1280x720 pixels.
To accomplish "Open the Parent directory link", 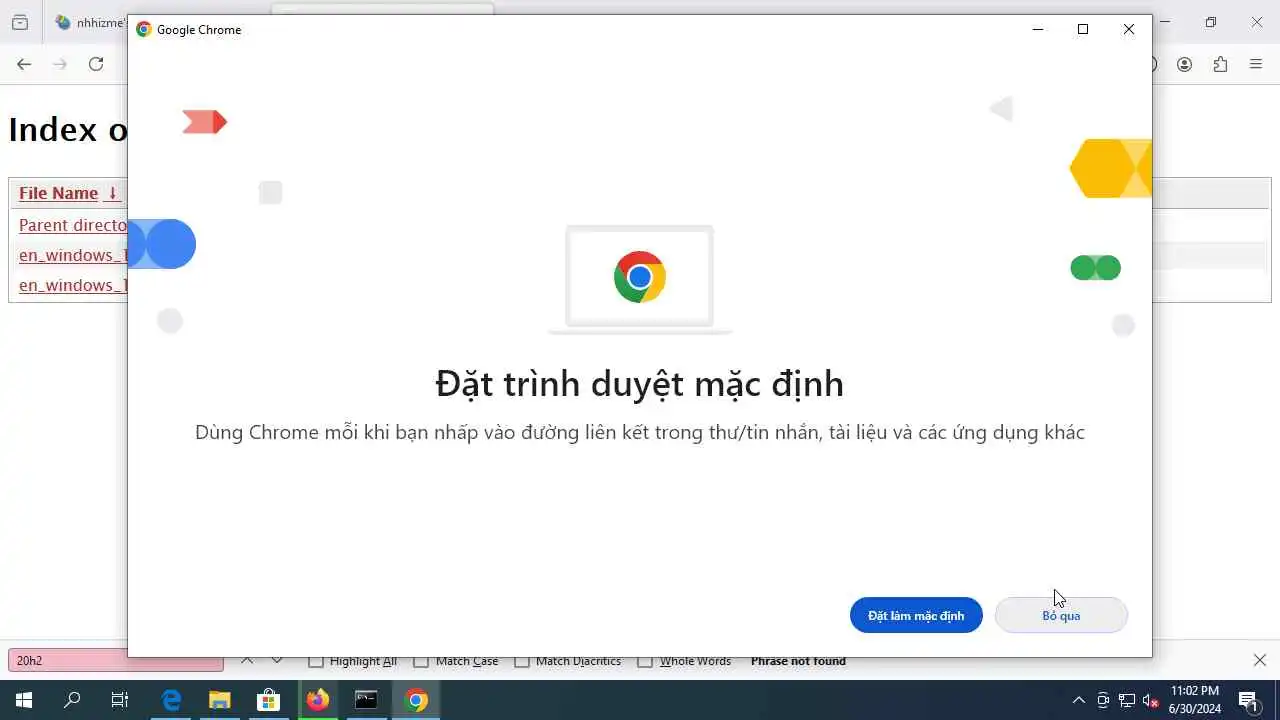I will [73, 225].
